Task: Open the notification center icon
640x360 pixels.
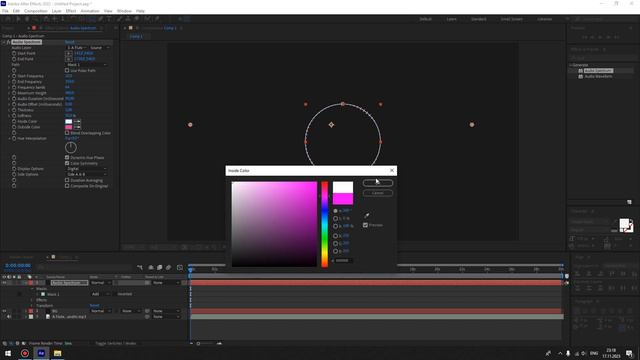Action: (x=629, y=353)
